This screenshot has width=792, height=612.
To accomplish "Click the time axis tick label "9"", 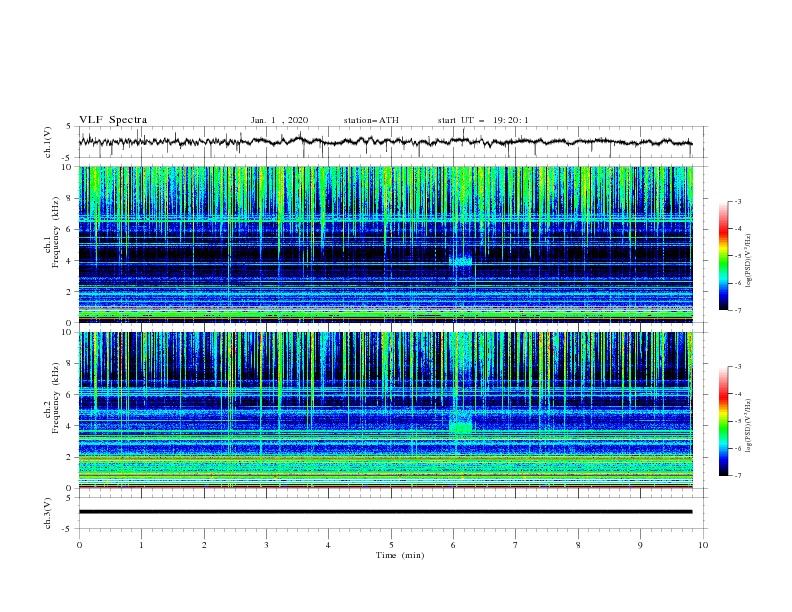I will pos(640,545).
